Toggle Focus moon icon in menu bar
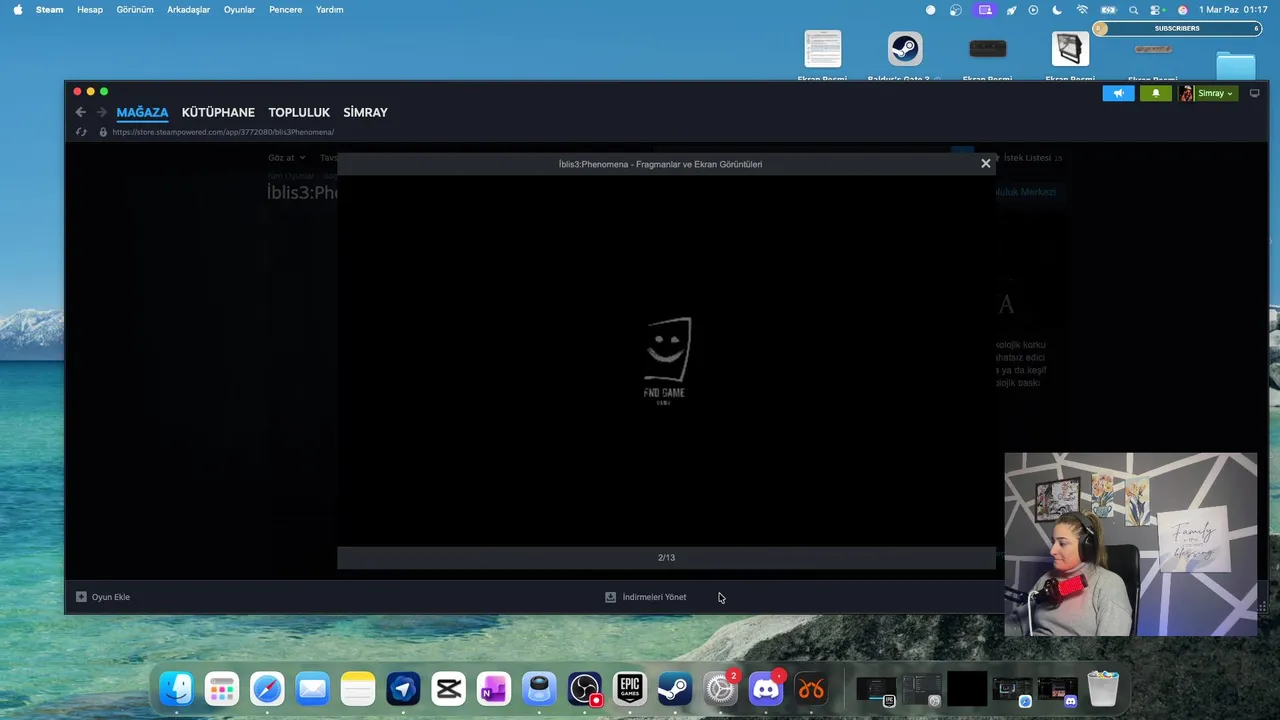This screenshot has height=720, width=1280. pos(1057,10)
